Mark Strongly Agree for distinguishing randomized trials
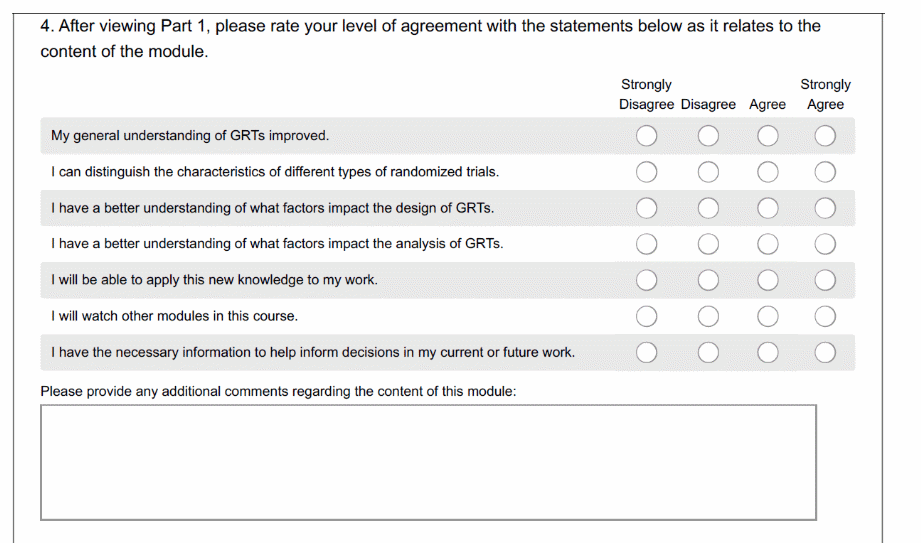Image resolution: width=921 pixels, height=543 pixels. [x=825, y=172]
